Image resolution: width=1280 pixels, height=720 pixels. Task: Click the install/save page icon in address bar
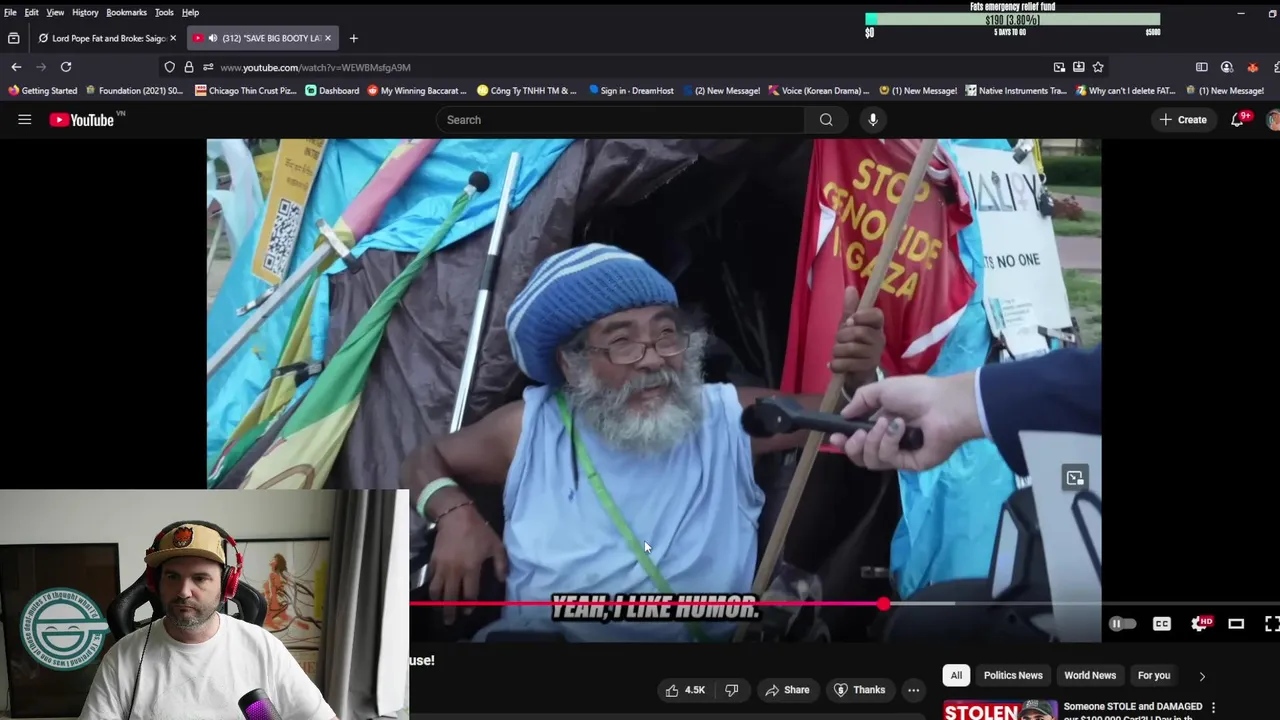[x=1079, y=67]
